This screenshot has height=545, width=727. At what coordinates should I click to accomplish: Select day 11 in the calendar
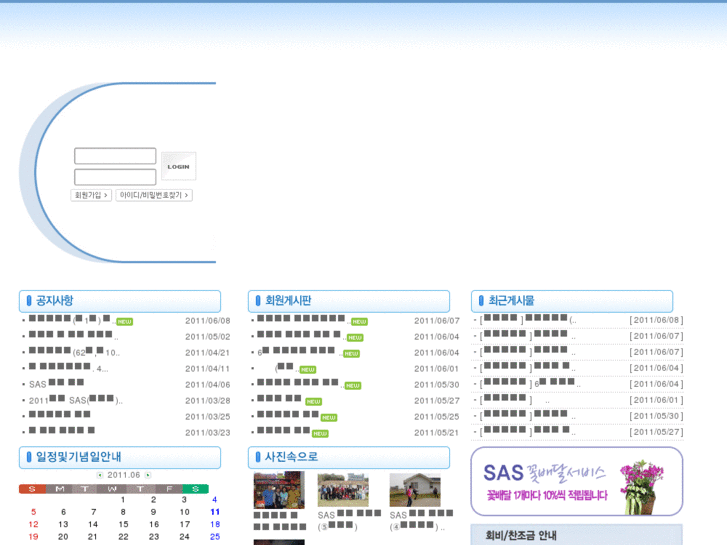tap(215, 512)
